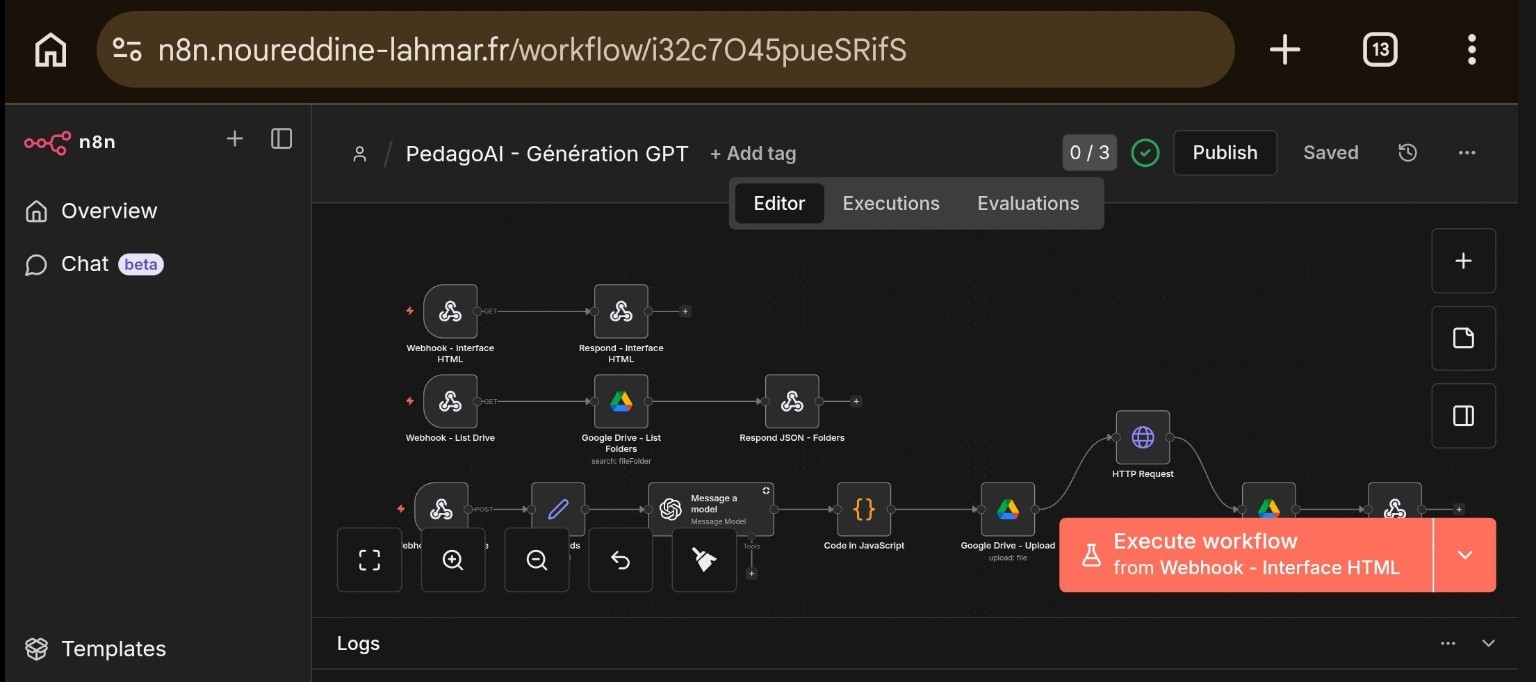The height and width of the screenshot is (682, 1536).
Task: Select the Code in JavaScript node
Action: coord(864,509)
